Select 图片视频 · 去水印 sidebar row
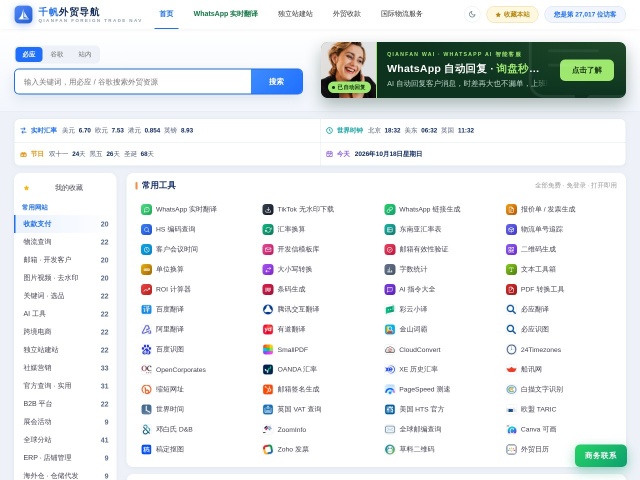 tap(65, 278)
